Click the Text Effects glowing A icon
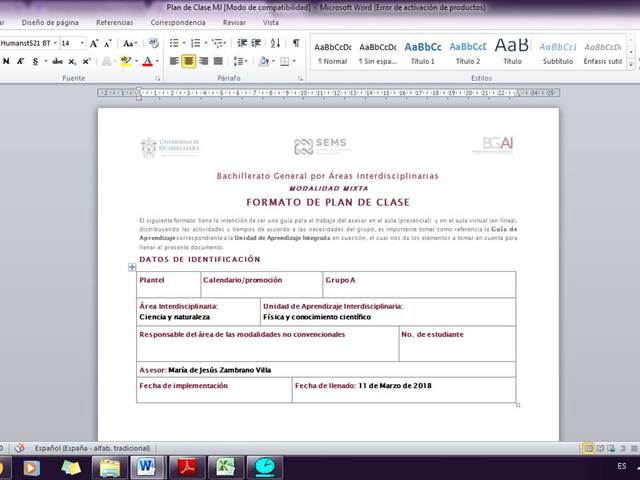The image size is (640, 480). (x=107, y=62)
